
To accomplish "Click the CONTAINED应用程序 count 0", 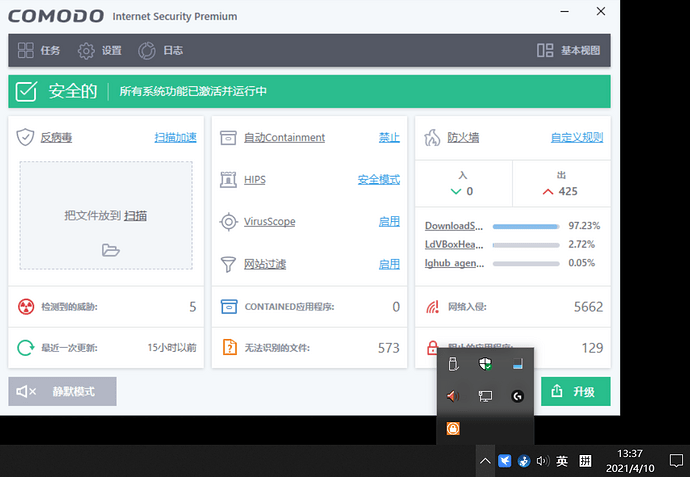I will (396, 307).
